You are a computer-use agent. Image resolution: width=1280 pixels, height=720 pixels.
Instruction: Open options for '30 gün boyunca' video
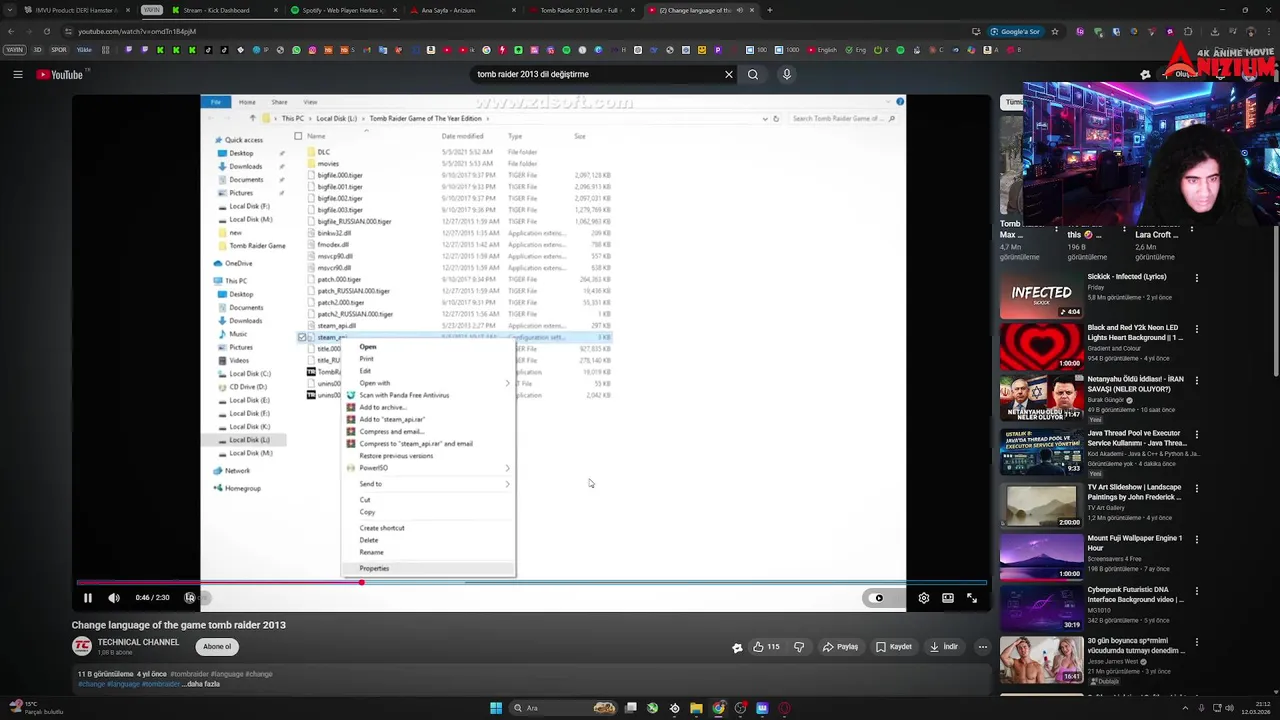[1197, 641]
